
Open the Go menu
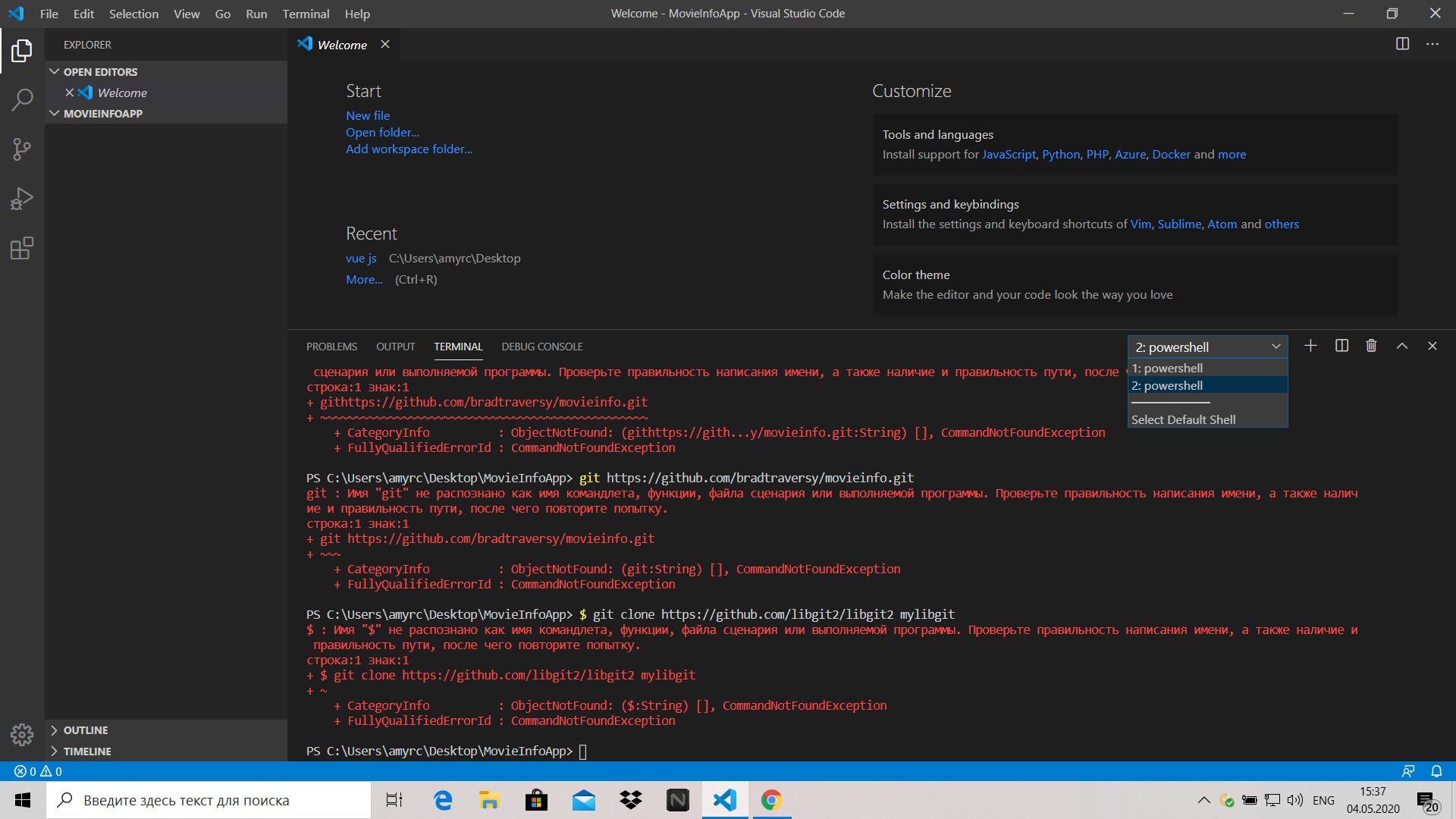[x=222, y=14]
